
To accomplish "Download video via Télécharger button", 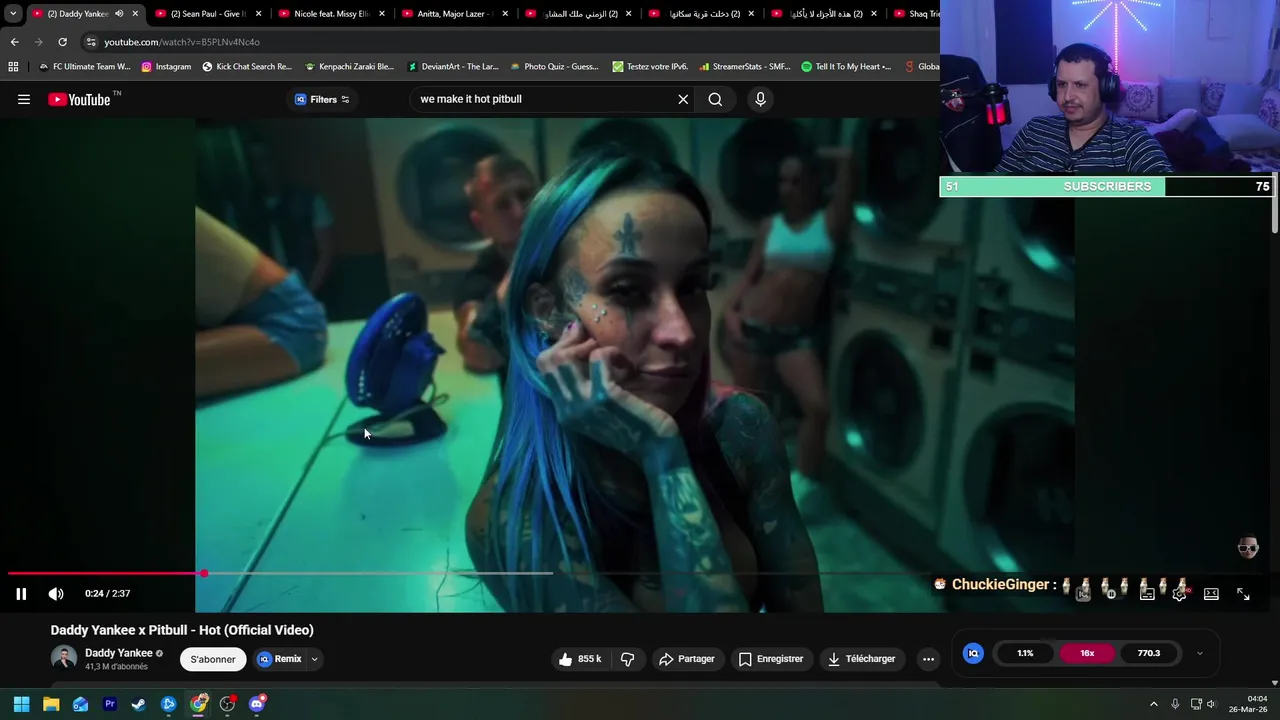I will 861,659.
